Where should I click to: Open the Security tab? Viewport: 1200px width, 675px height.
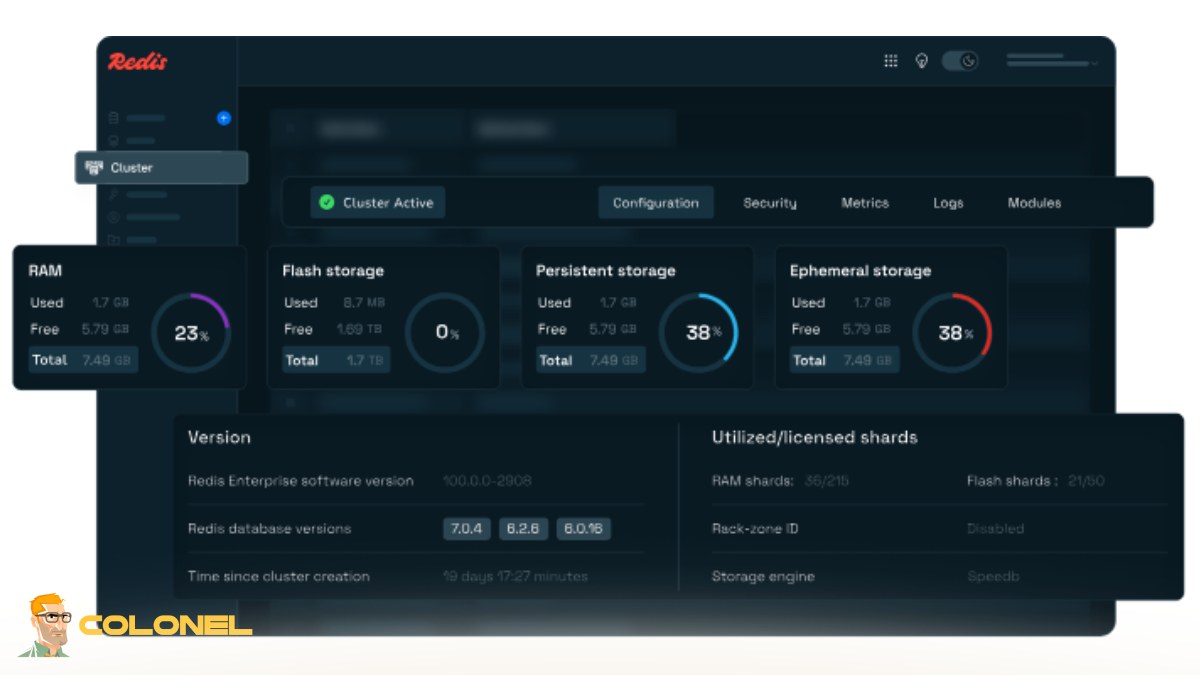tap(770, 202)
